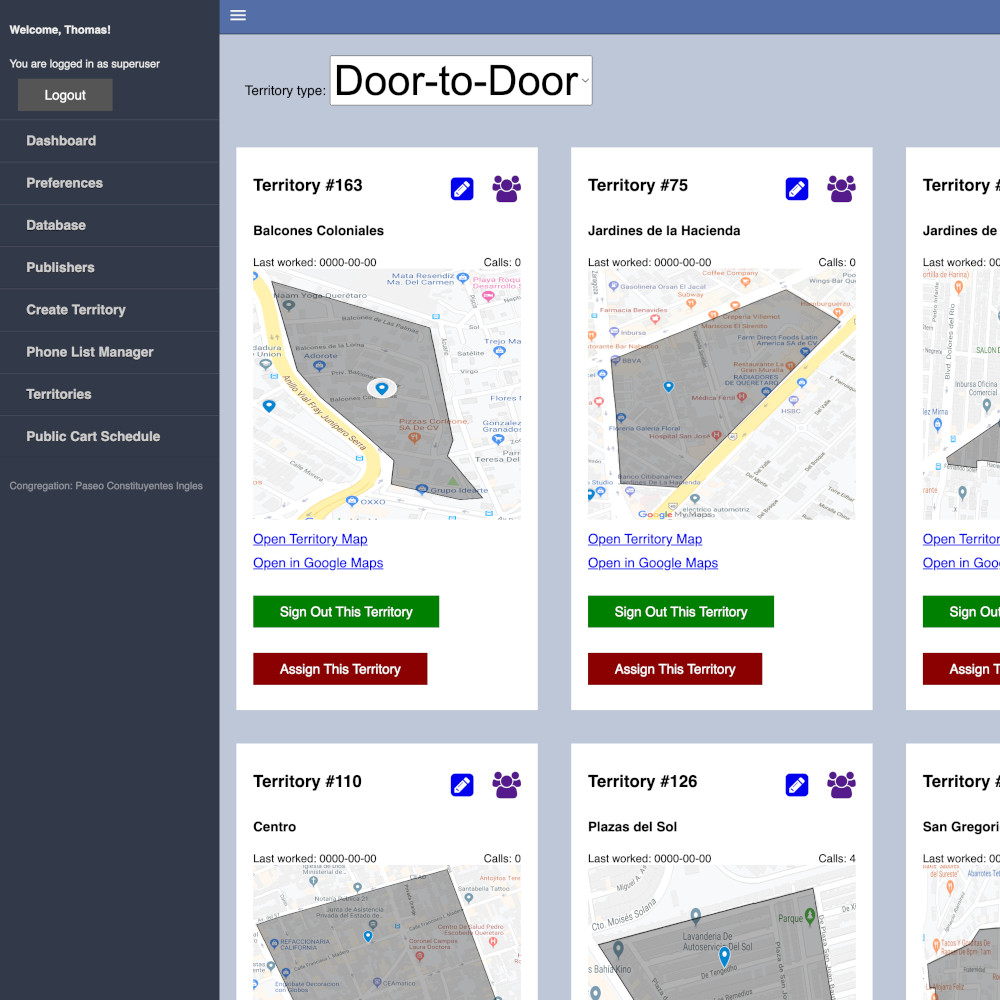The image size is (1000, 1000).
Task: Click edit pencil icon for Territory #126
Action: [x=797, y=785]
